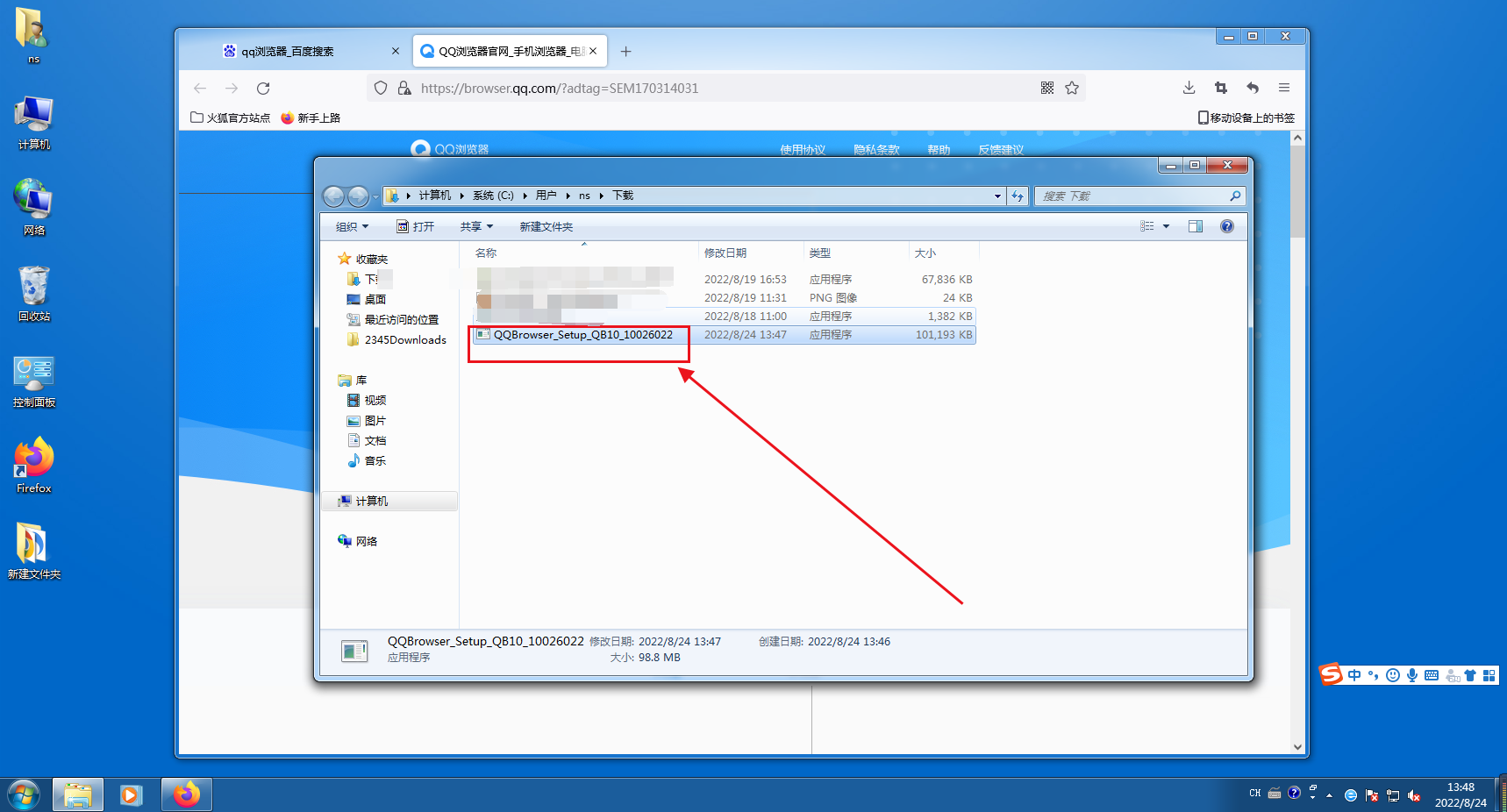Screen dimensions: 1507x812
Task: Select 视频 library in sidebar
Action: [367, 401]
